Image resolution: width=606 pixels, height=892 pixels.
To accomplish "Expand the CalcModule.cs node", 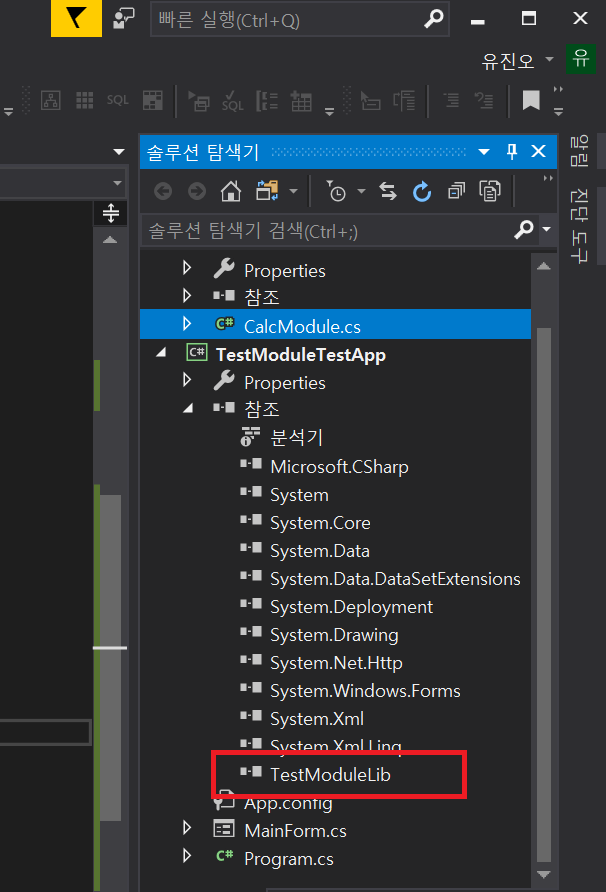I will tap(187, 324).
